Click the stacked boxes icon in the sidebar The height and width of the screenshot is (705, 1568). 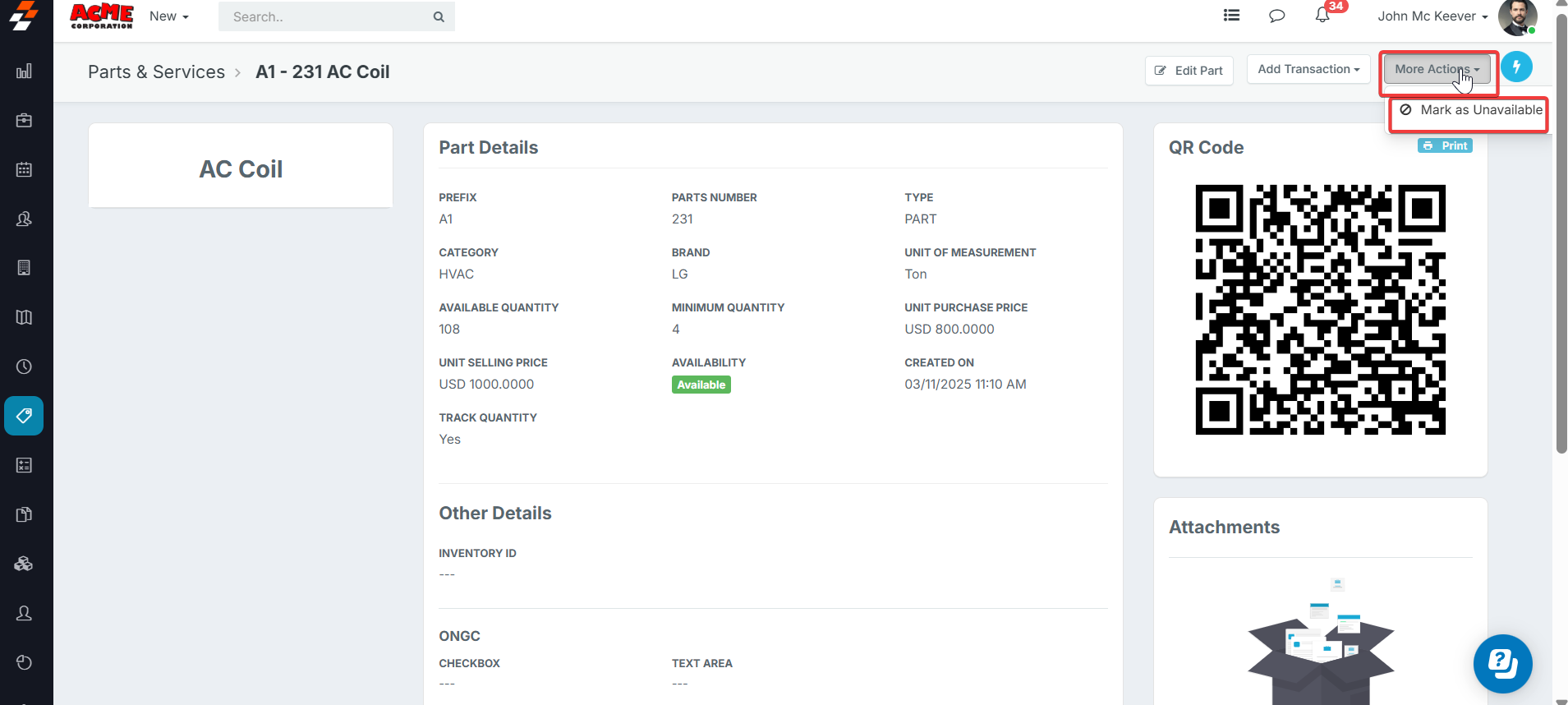click(24, 564)
